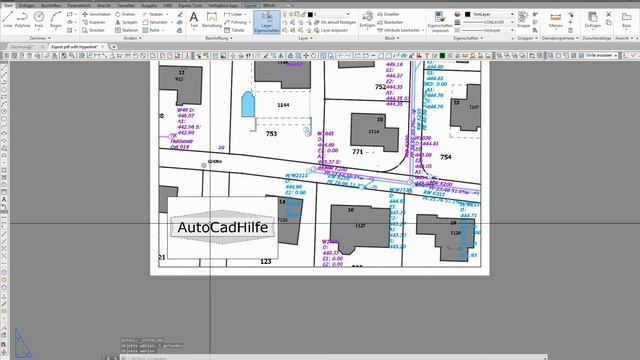Click the Verschieben move command
This screenshot has width=640, height=360.
tap(96, 14)
